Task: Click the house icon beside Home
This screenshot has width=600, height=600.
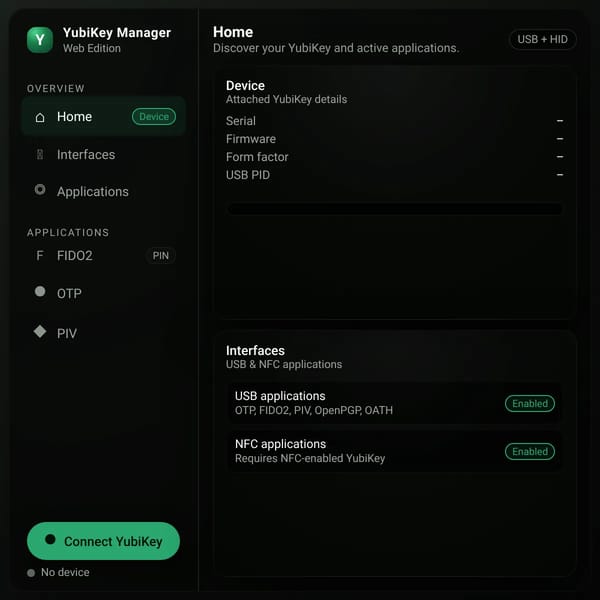Action: [x=40, y=117]
